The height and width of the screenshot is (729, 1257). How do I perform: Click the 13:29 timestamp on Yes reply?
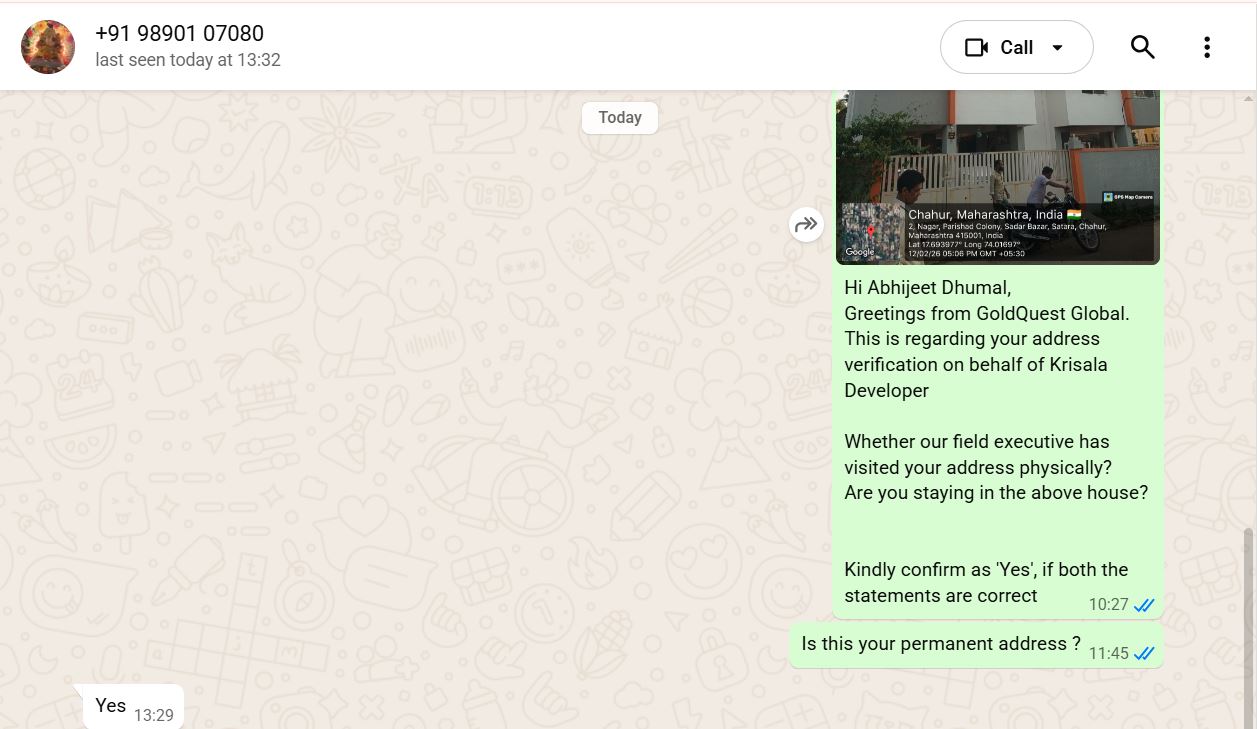tap(154, 715)
